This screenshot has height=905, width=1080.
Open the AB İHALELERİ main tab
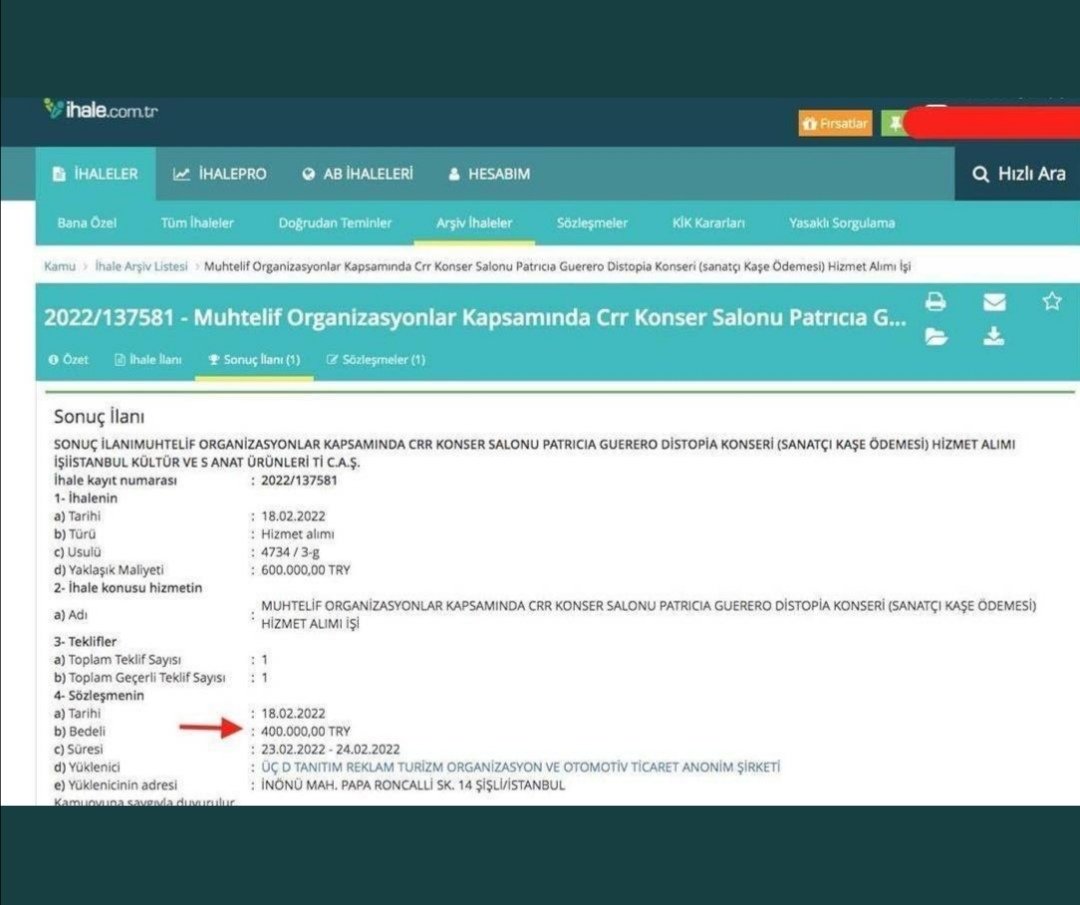357,174
